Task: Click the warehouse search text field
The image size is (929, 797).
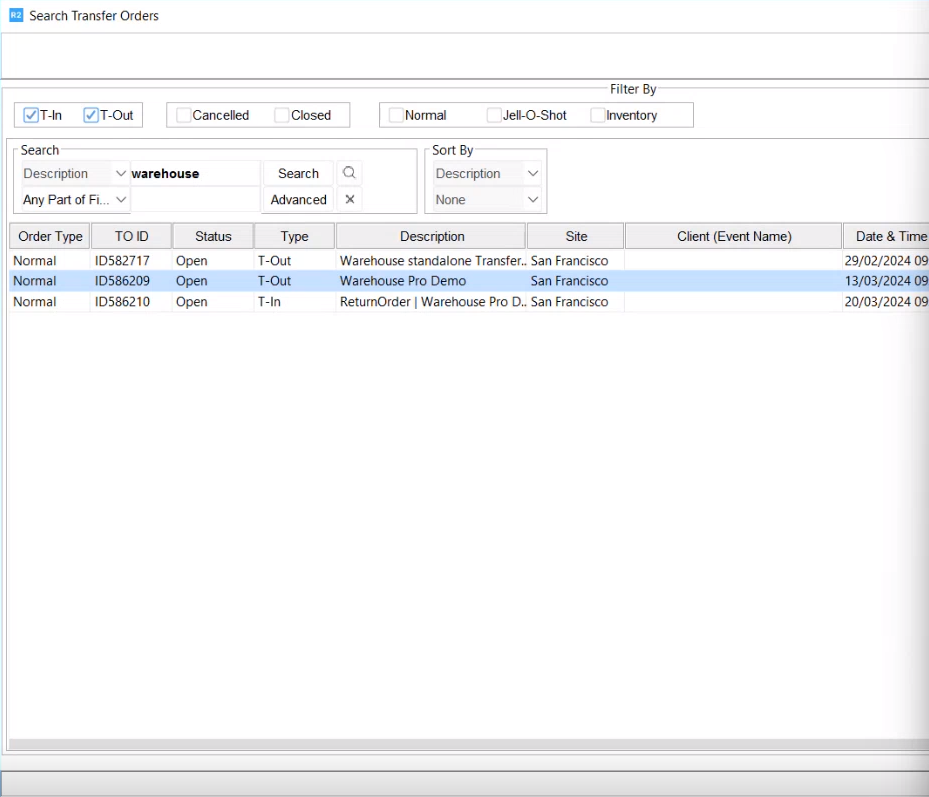Action: [x=194, y=173]
